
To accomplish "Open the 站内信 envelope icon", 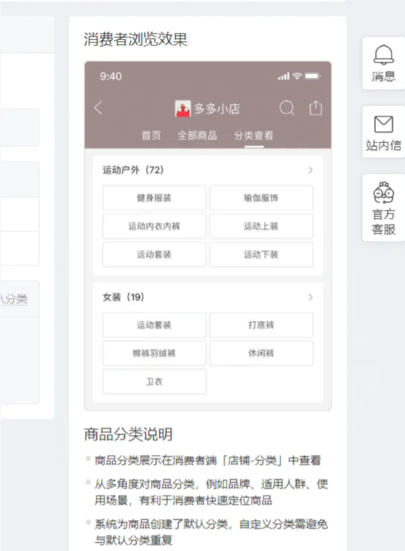I will point(383,124).
